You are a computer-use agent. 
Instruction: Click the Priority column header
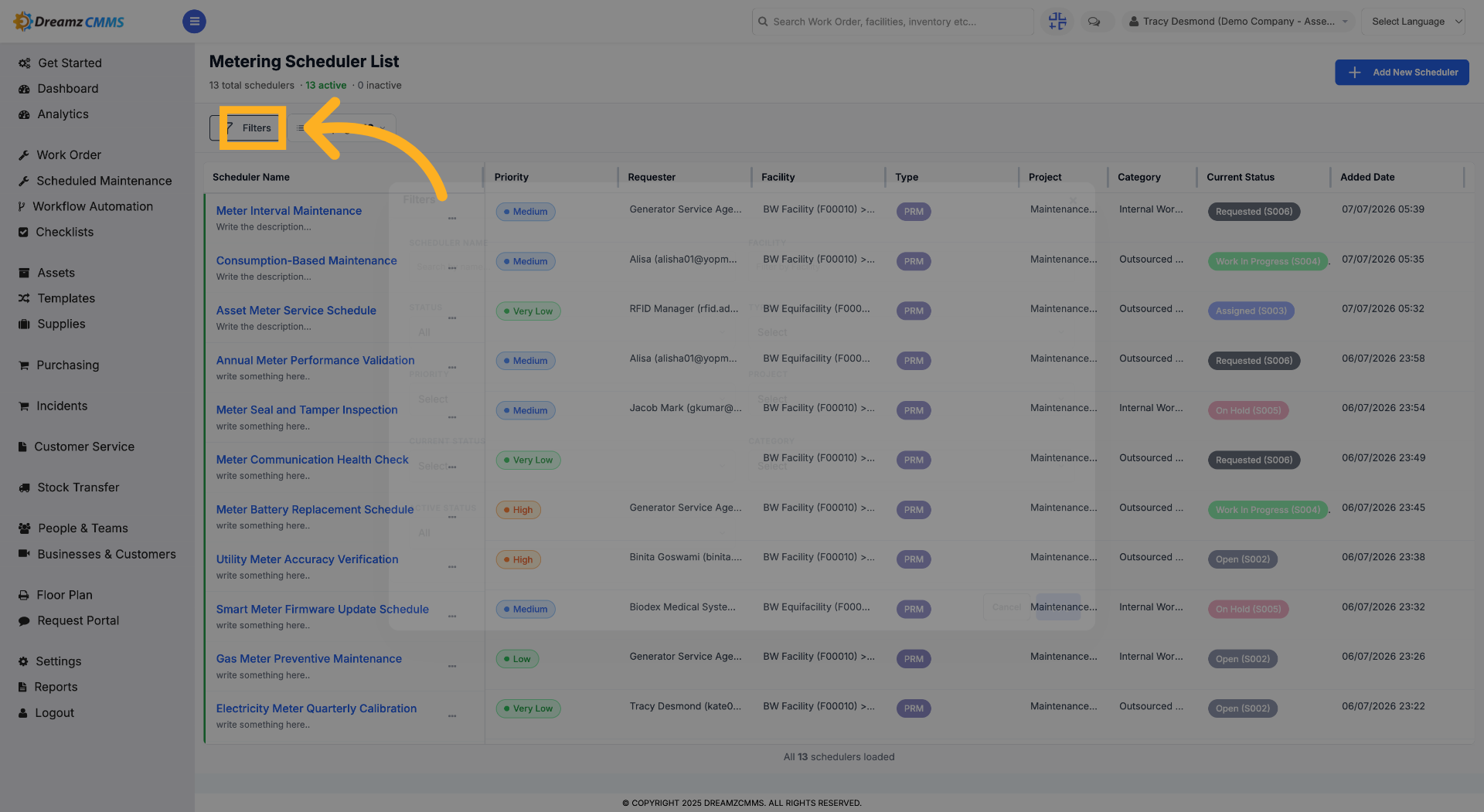pos(512,178)
